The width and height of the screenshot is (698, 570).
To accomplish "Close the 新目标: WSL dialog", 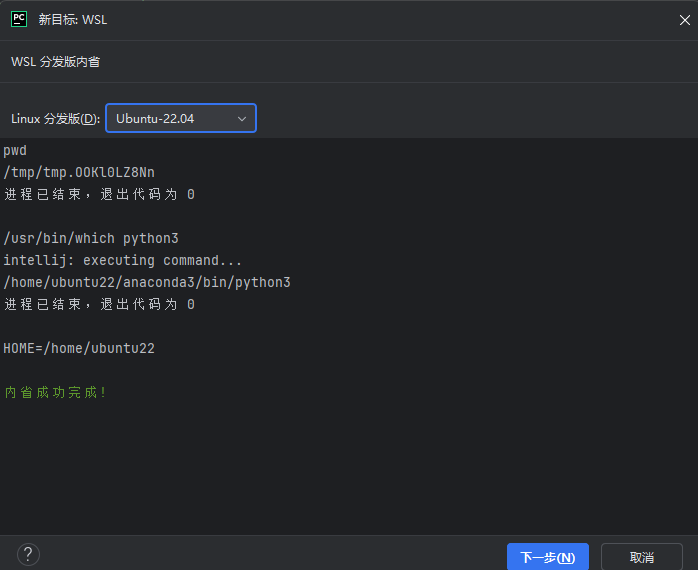I will [x=684, y=20].
